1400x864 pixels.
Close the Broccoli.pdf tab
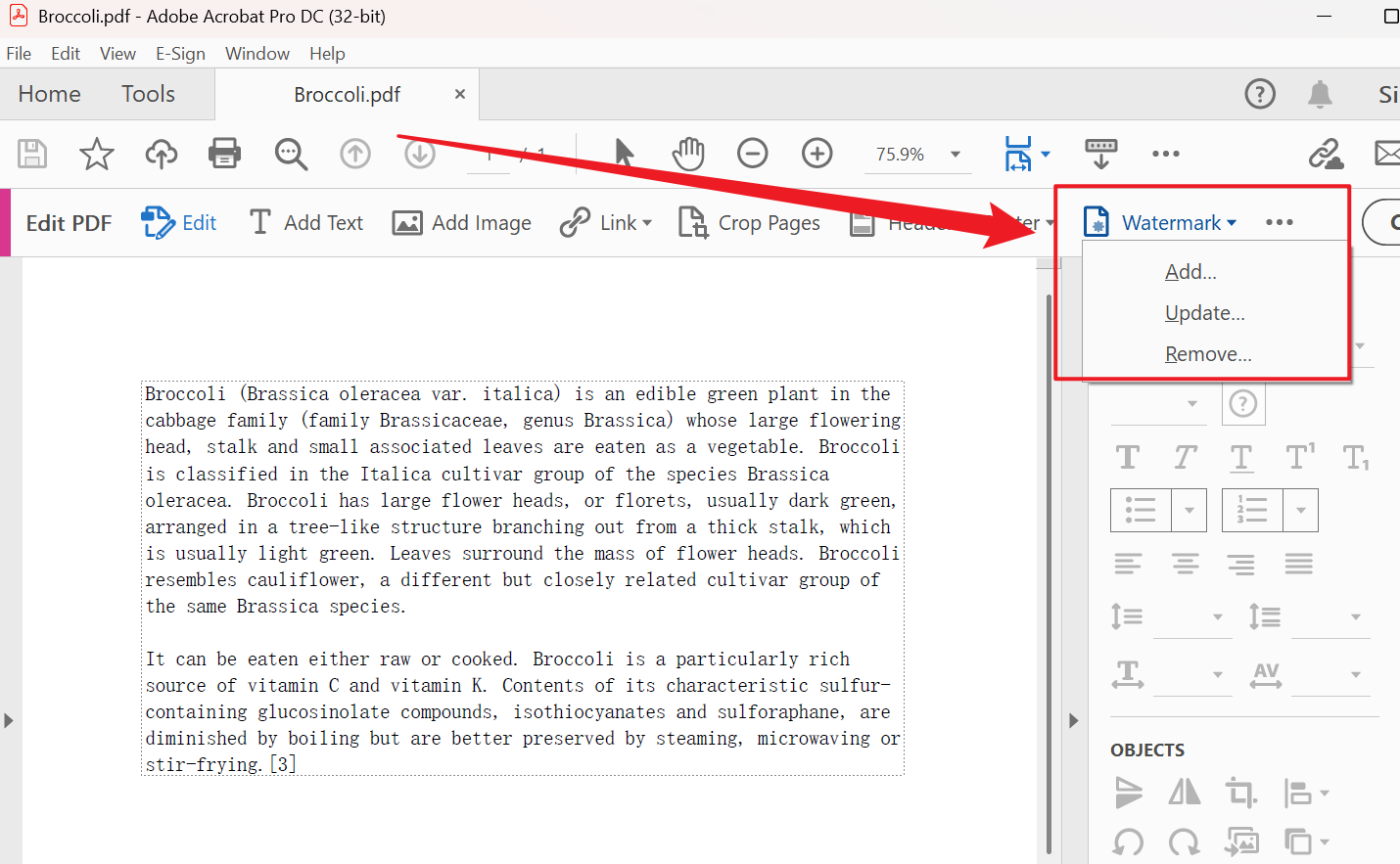click(x=460, y=94)
